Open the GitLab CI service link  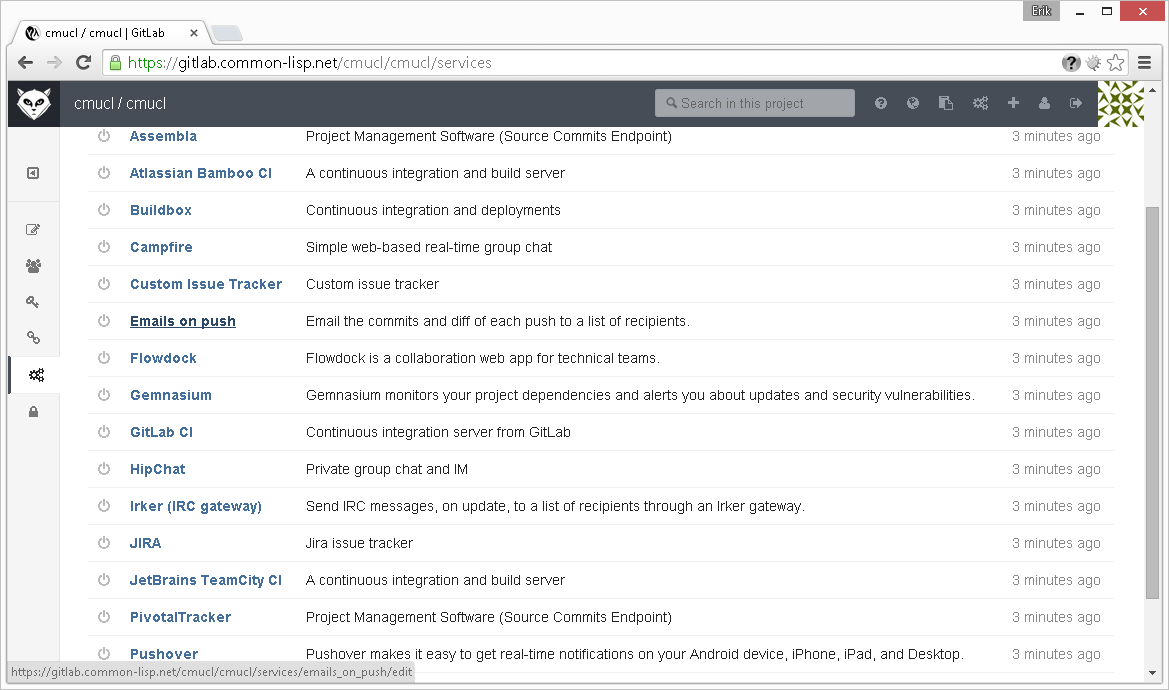[x=161, y=432]
